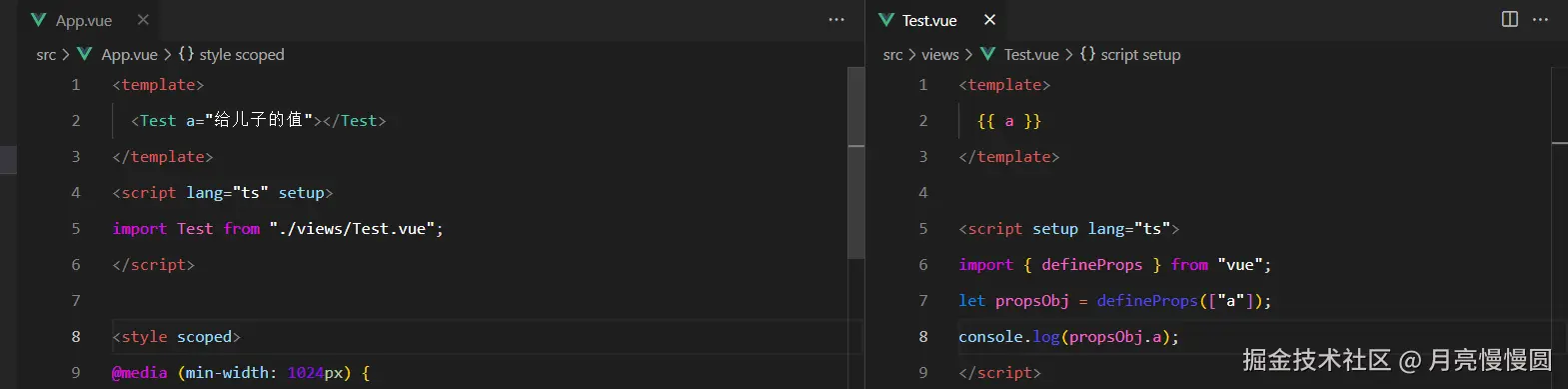Click the Test.vue breadcrumb item
This screenshot has width=1568, height=389.
[1031, 55]
